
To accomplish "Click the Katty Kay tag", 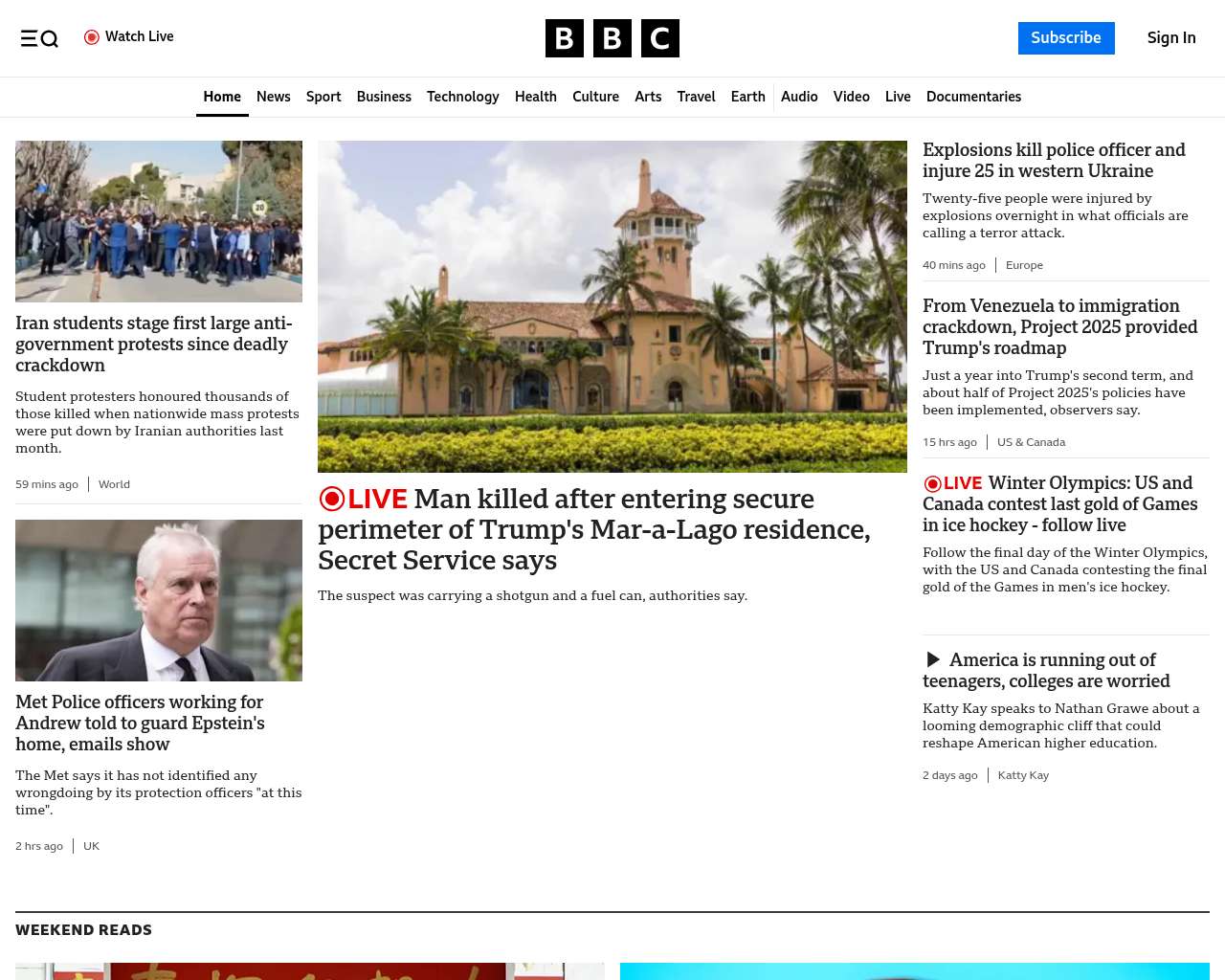I will (x=1023, y=775).
